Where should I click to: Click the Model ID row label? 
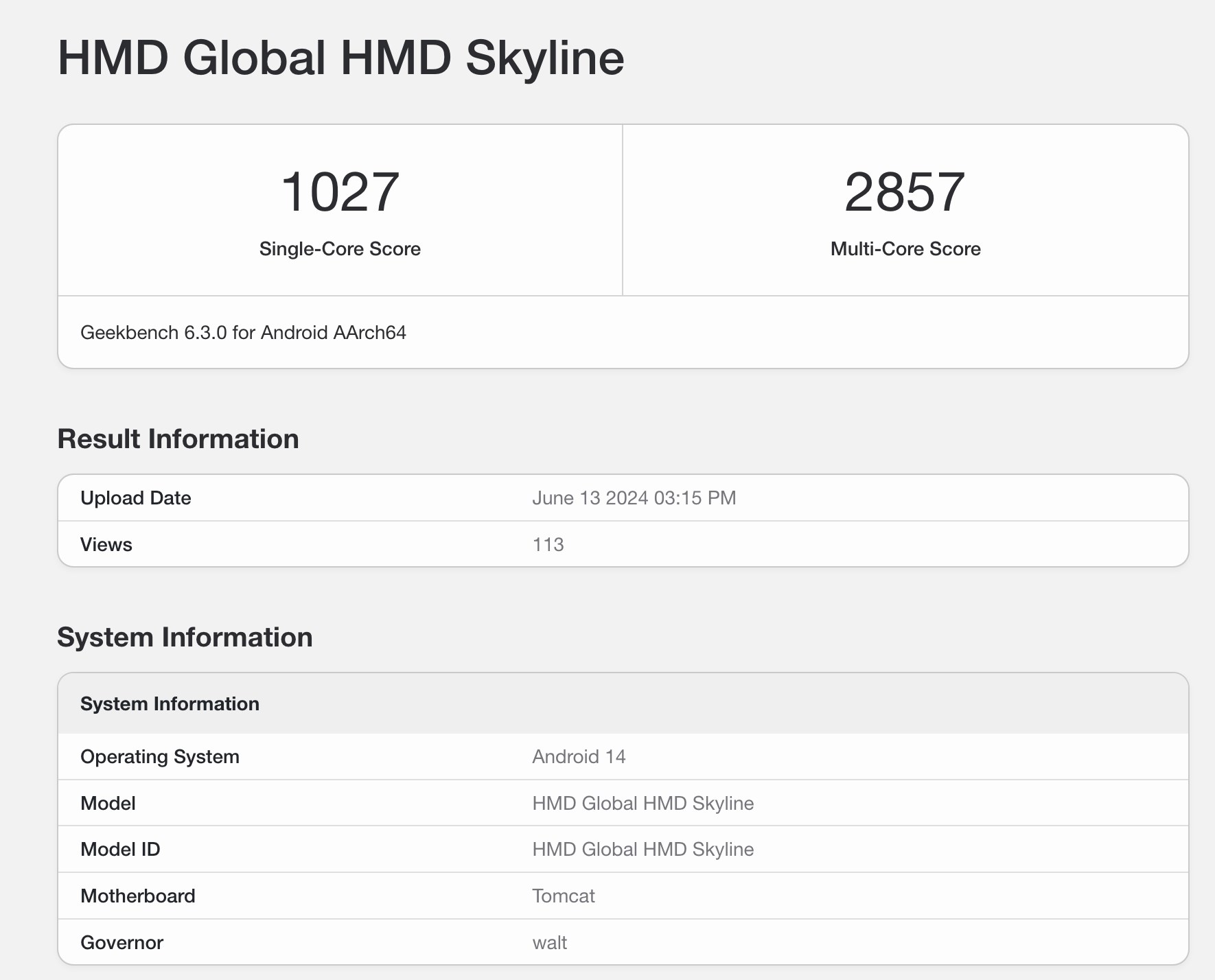[x=120, y=850]
